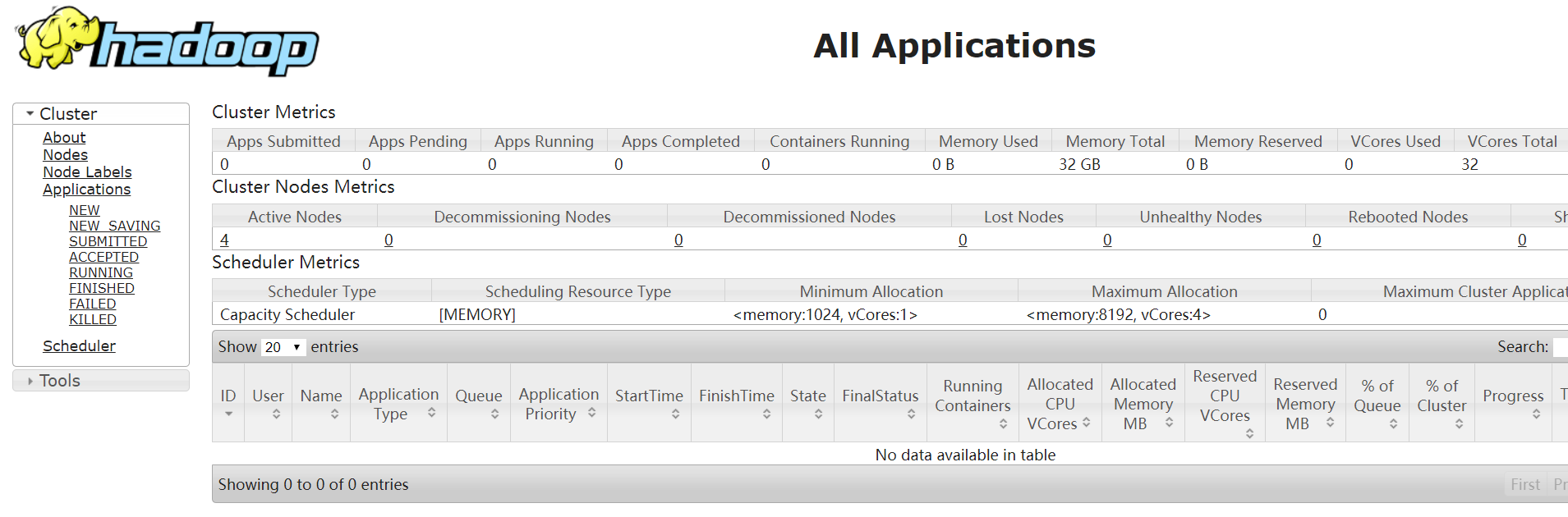Open the Applications link
The height and width of the screenshot is (517, 1568).
coord(86,190)
